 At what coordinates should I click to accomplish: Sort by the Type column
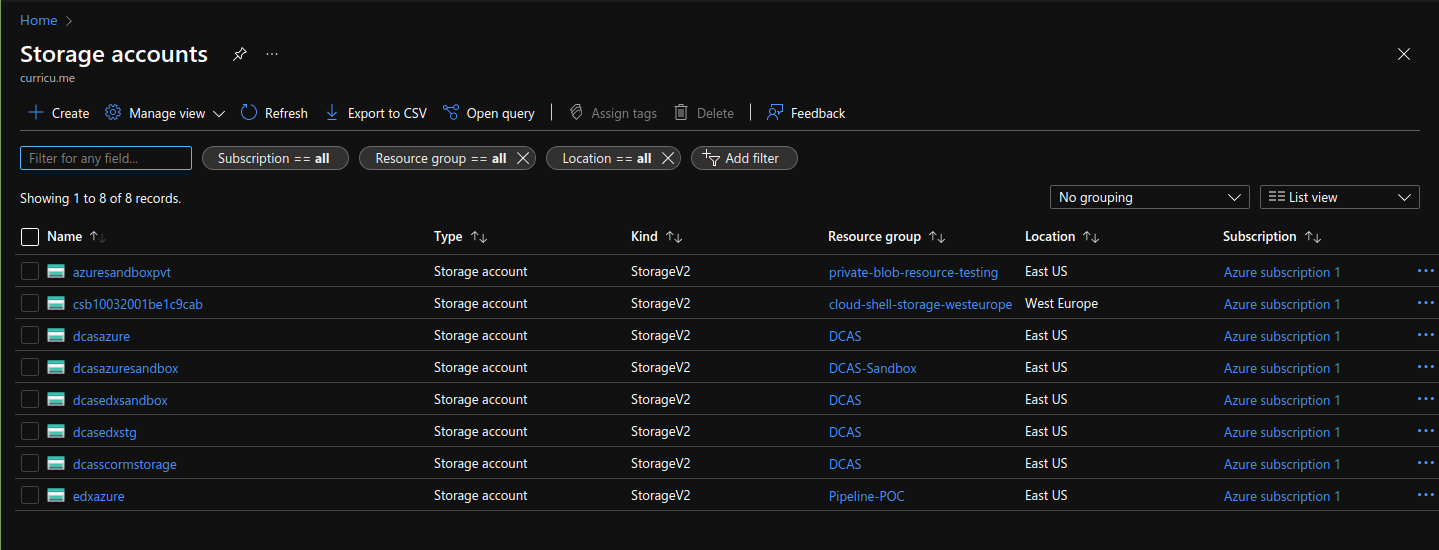point(460,237)
